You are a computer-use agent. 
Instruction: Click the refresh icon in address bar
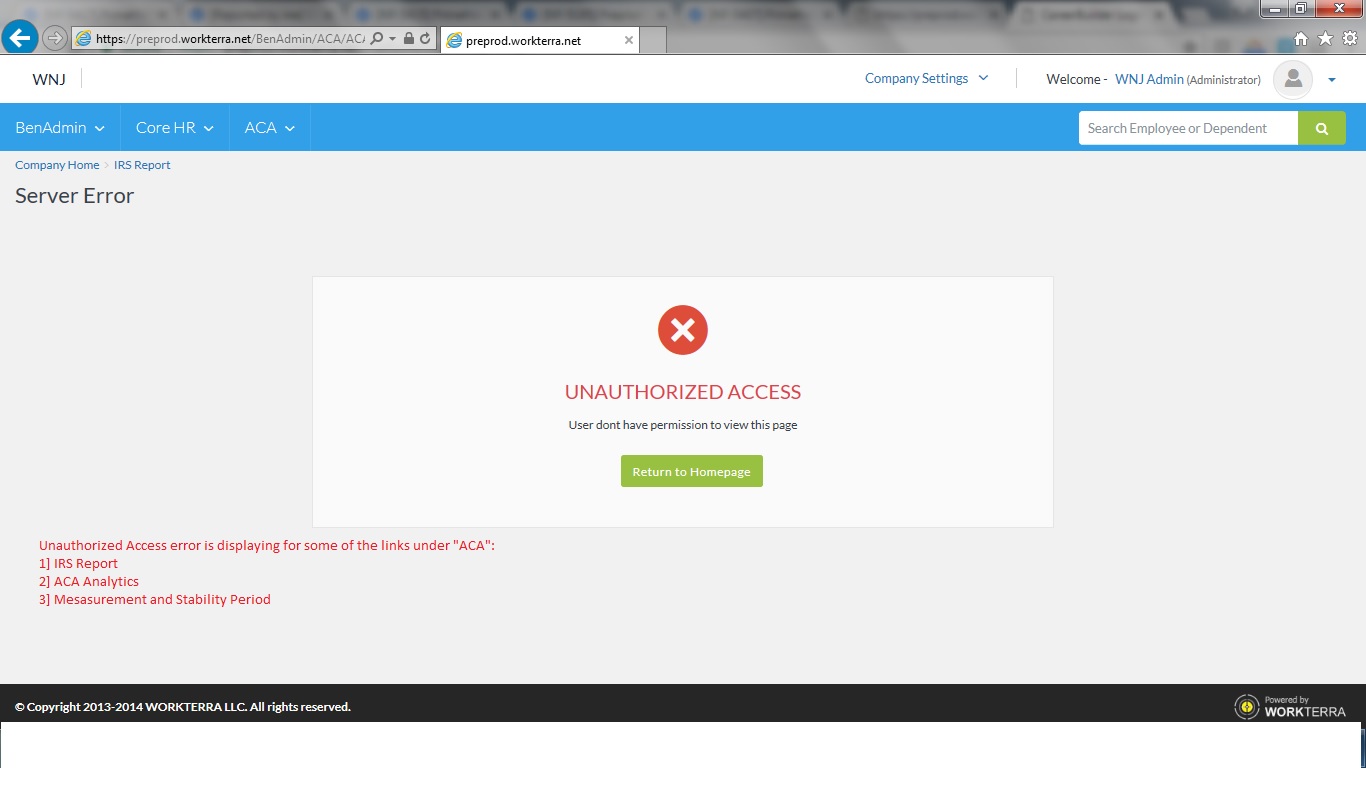[x=425, y=39]
